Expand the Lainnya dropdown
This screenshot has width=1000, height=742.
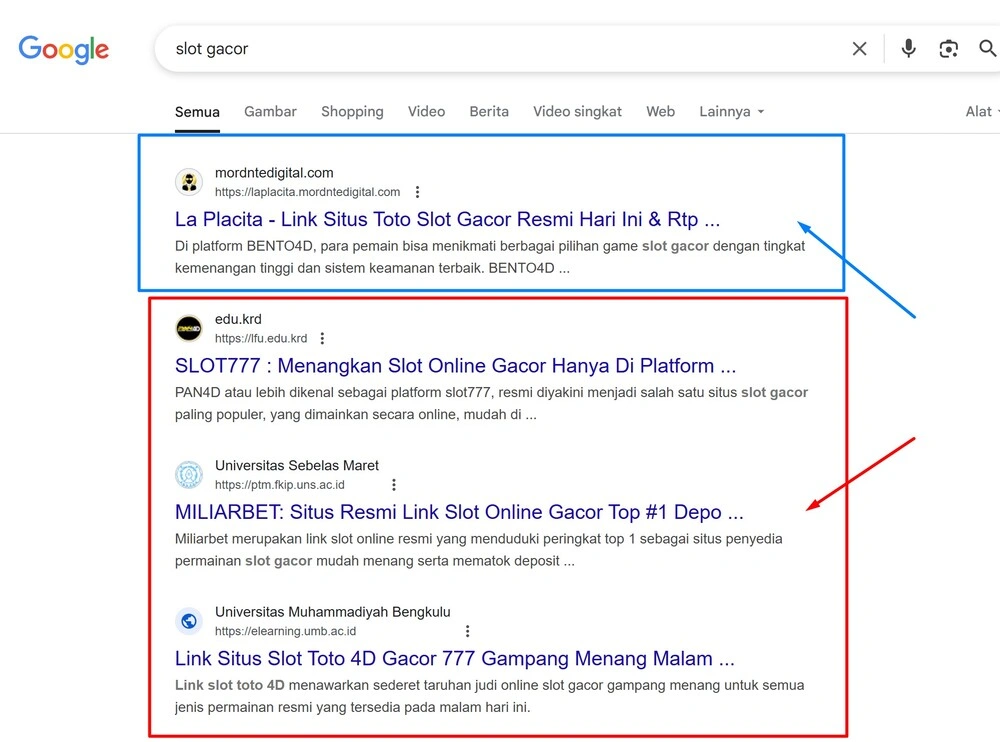click(x=731, y=112)
